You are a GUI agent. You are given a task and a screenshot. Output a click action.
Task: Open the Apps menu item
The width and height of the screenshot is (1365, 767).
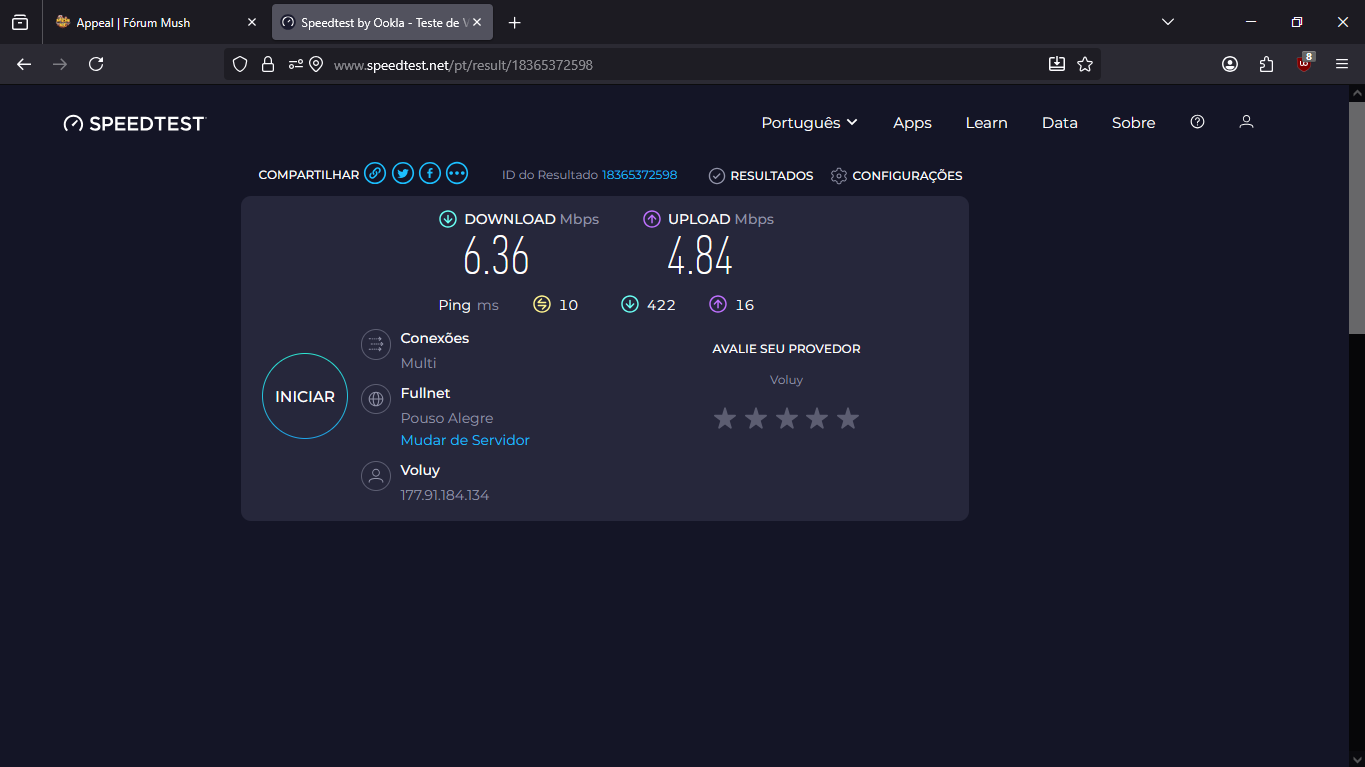(912, 123)
